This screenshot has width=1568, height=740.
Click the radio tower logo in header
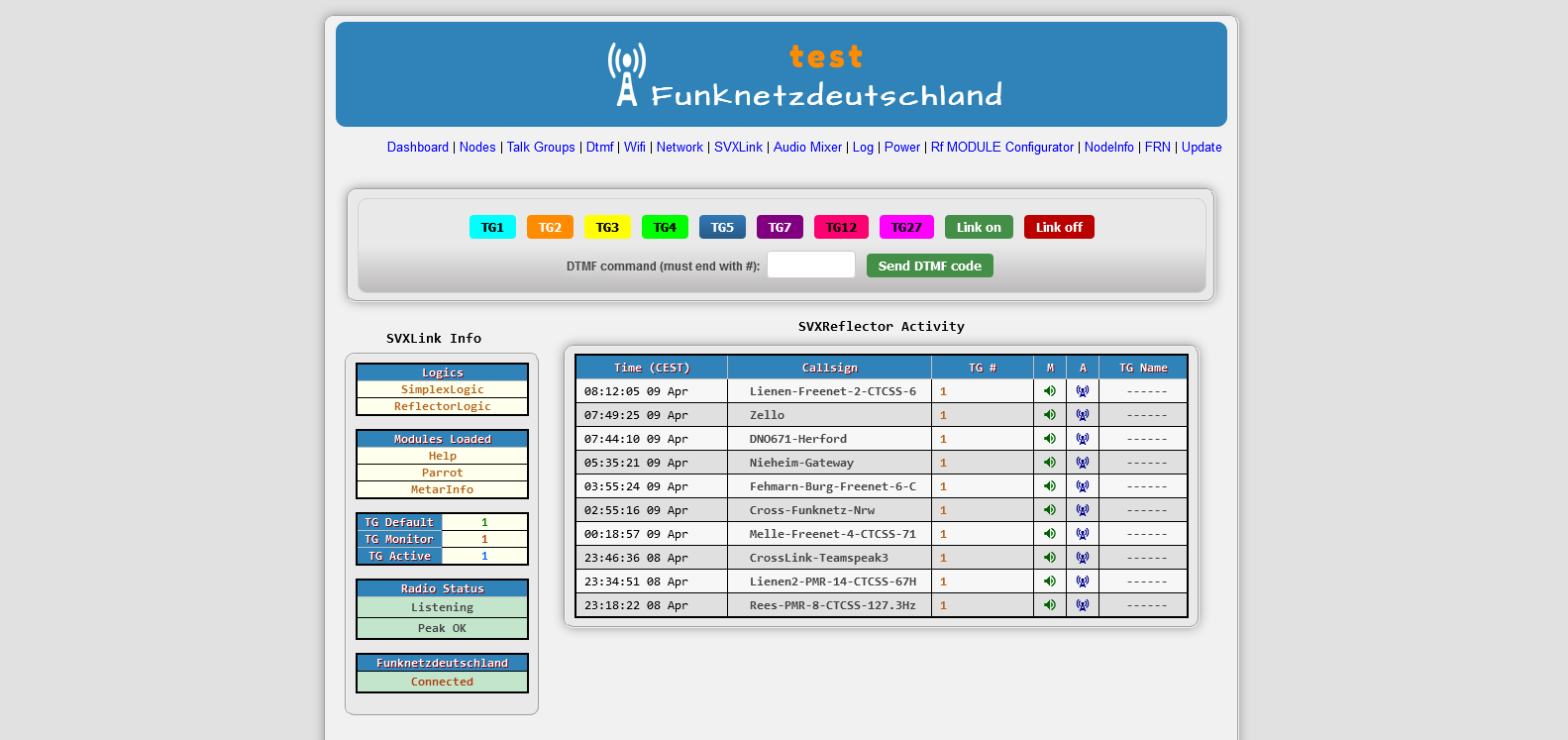(x=626, y=74)
